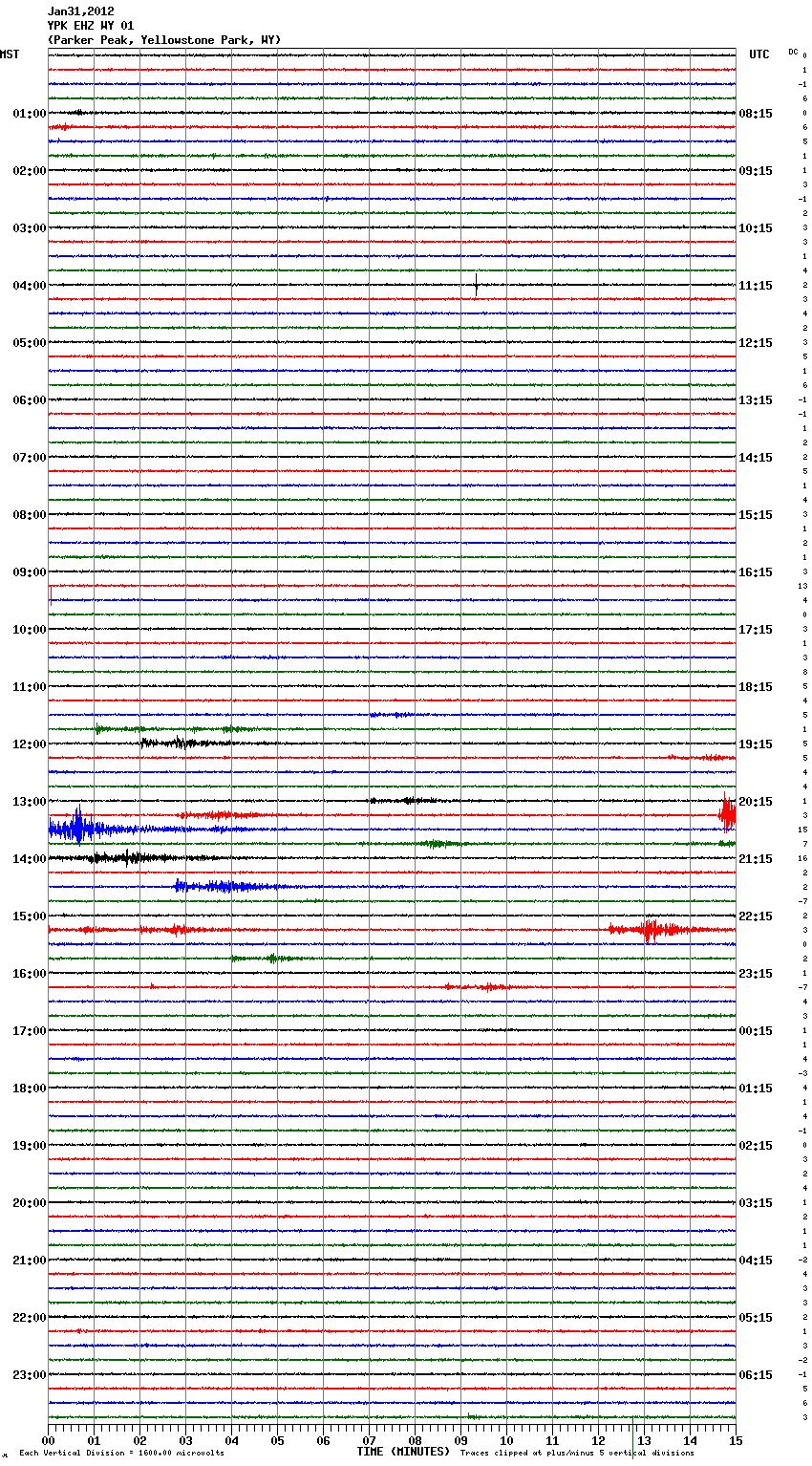Select the 15:00 MST time label

tap(30, 916)
